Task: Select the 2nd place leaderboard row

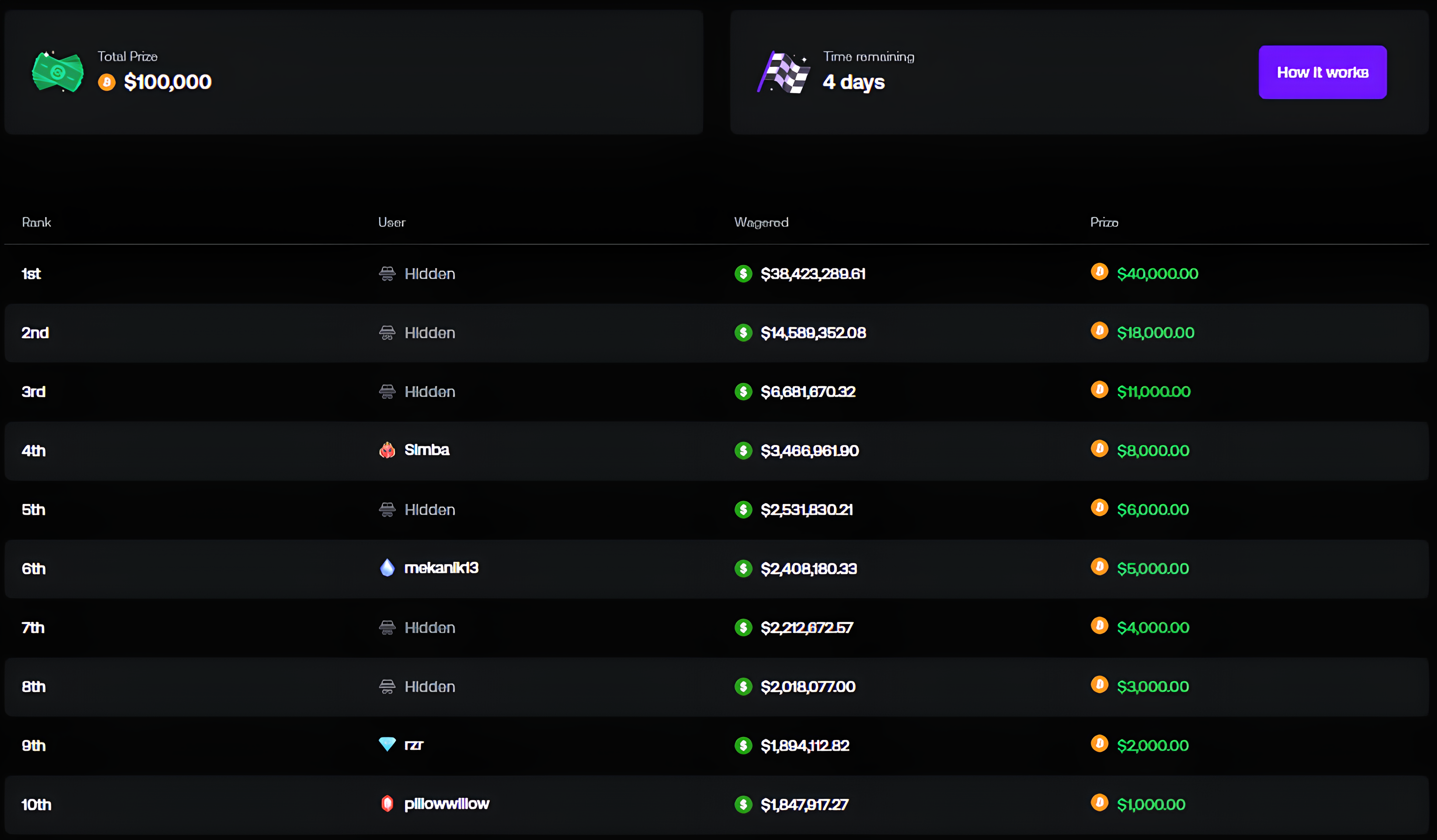Action: pos(716,333)
